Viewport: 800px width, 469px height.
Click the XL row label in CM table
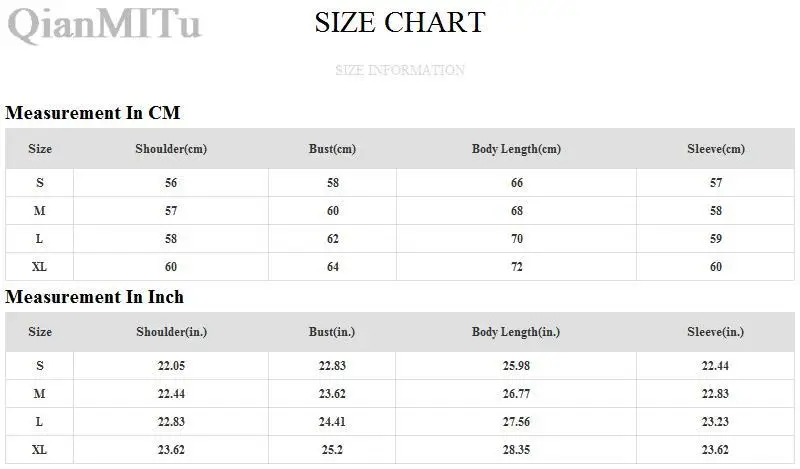pos(39,267)
